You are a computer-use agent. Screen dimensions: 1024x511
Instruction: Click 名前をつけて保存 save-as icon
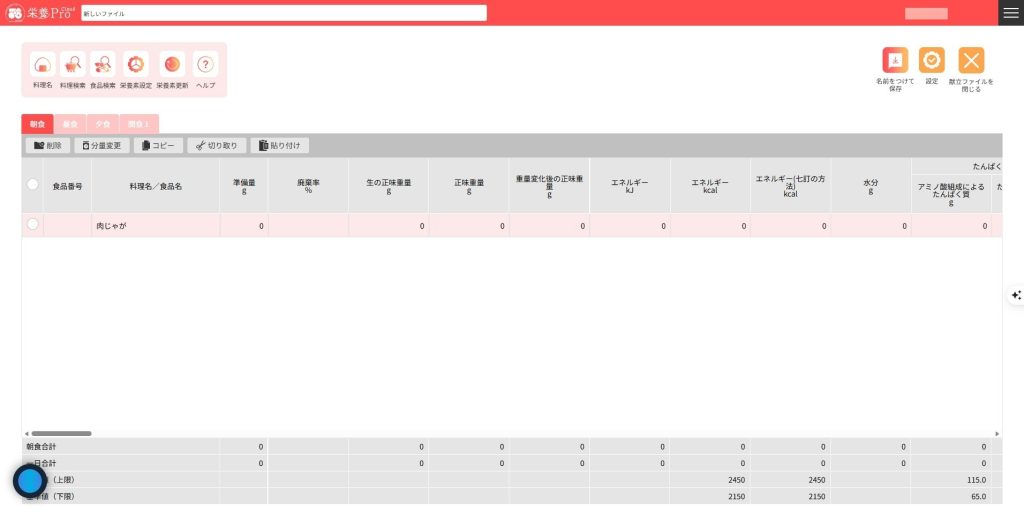point(895,60)
